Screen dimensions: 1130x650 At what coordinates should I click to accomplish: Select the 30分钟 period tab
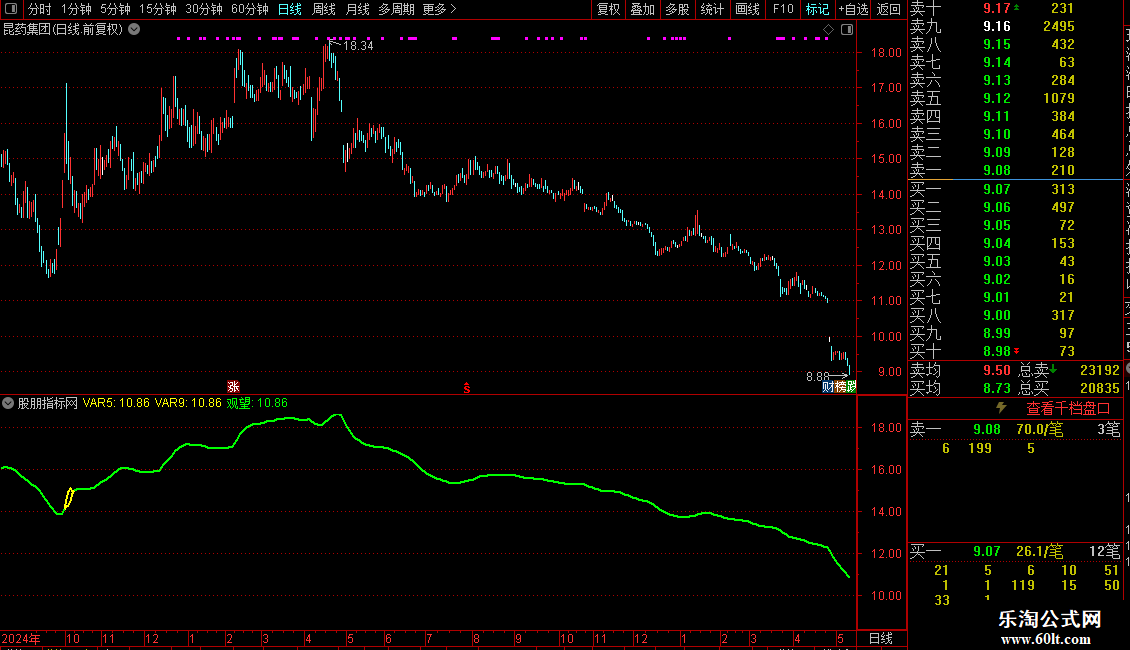204,9
